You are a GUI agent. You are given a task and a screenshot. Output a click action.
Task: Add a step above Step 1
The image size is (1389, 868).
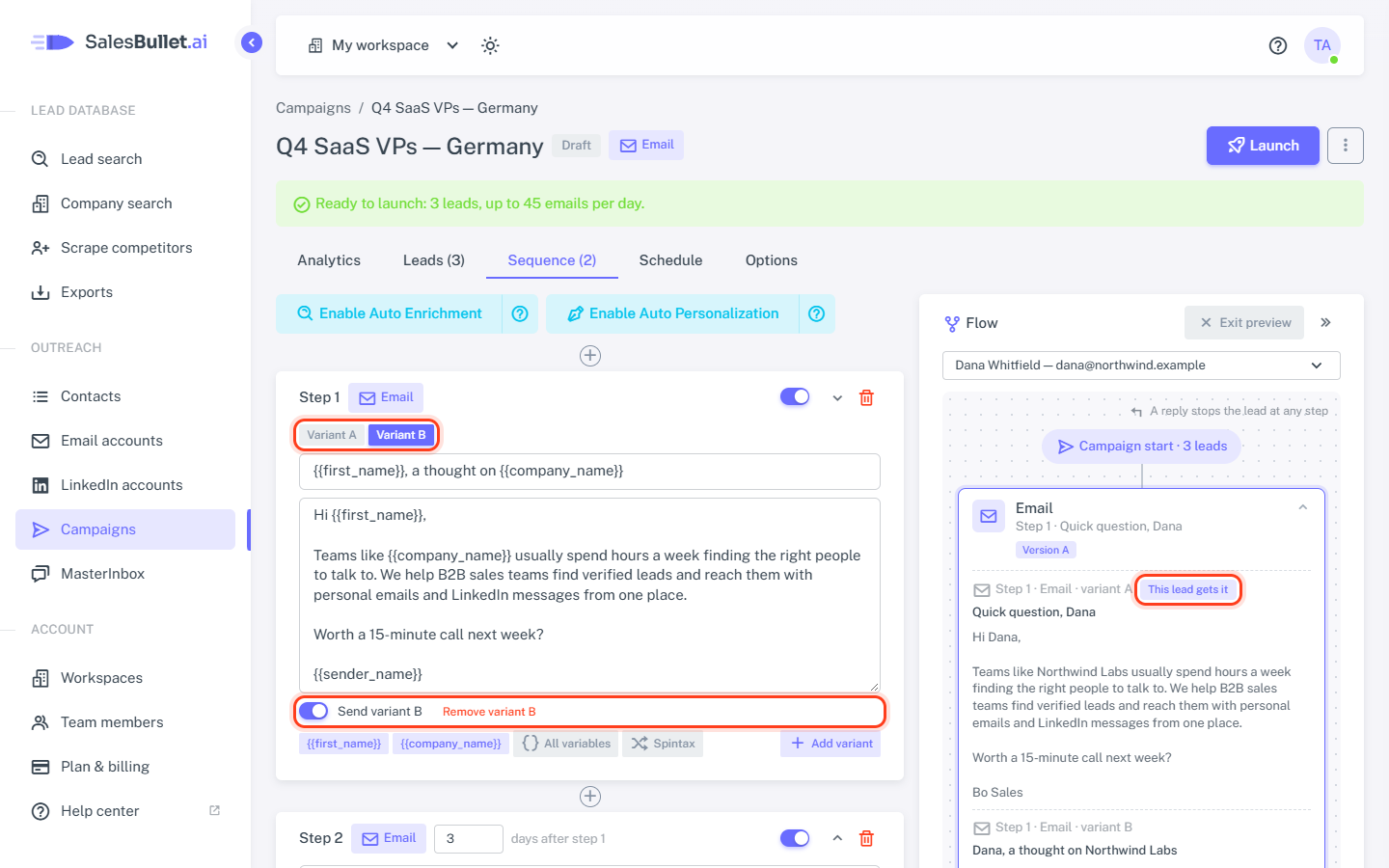tap(590, 356)
